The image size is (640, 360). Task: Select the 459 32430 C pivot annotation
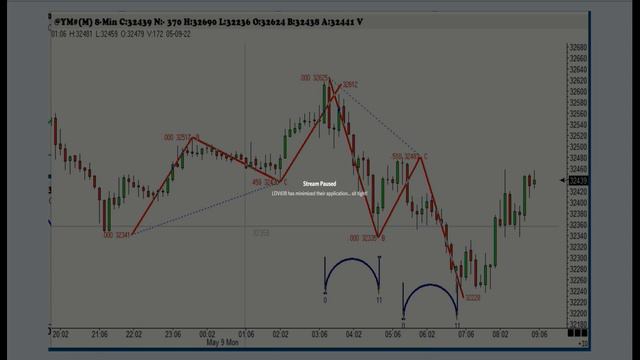coord(269,182)
